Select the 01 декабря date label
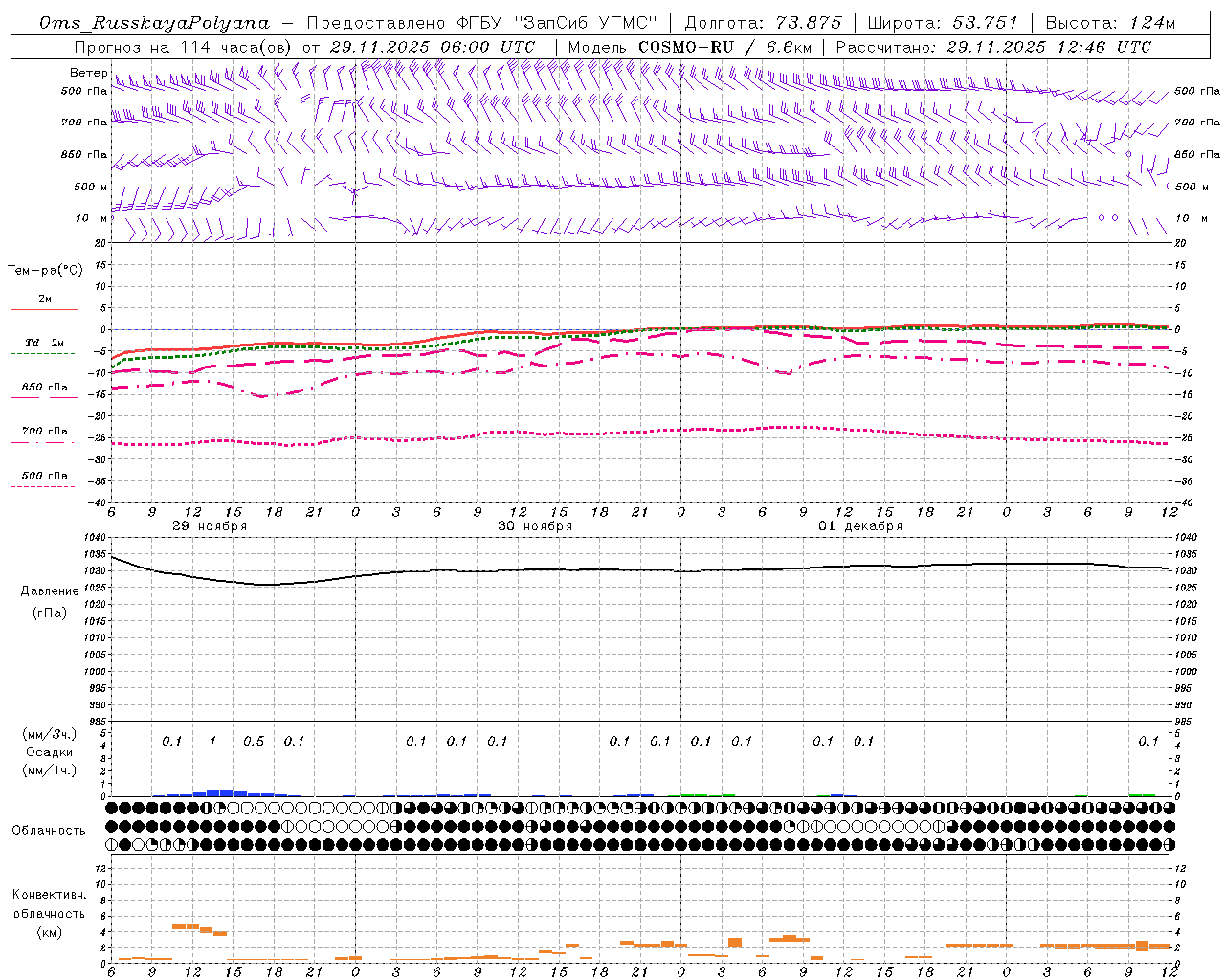This screenshot has width=1225, height=980. pos(860,526)
